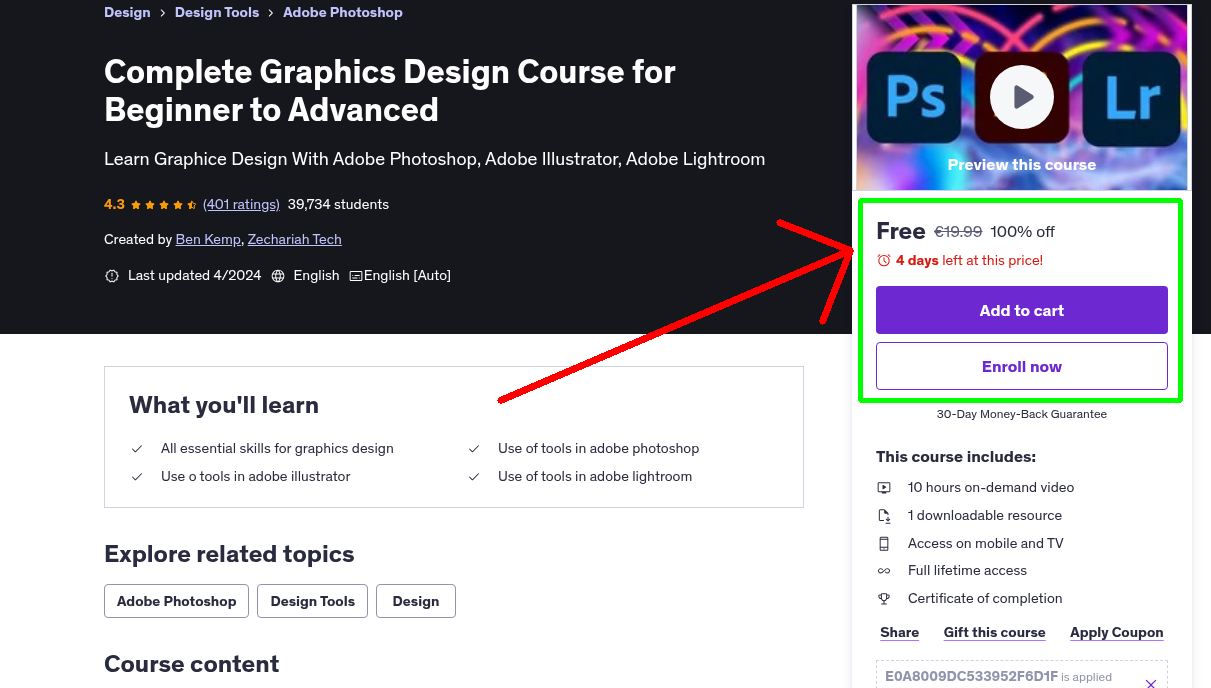Click the 10 hours on-demand video text
The width and height of the screenshot is (1211, 688).
991,488
